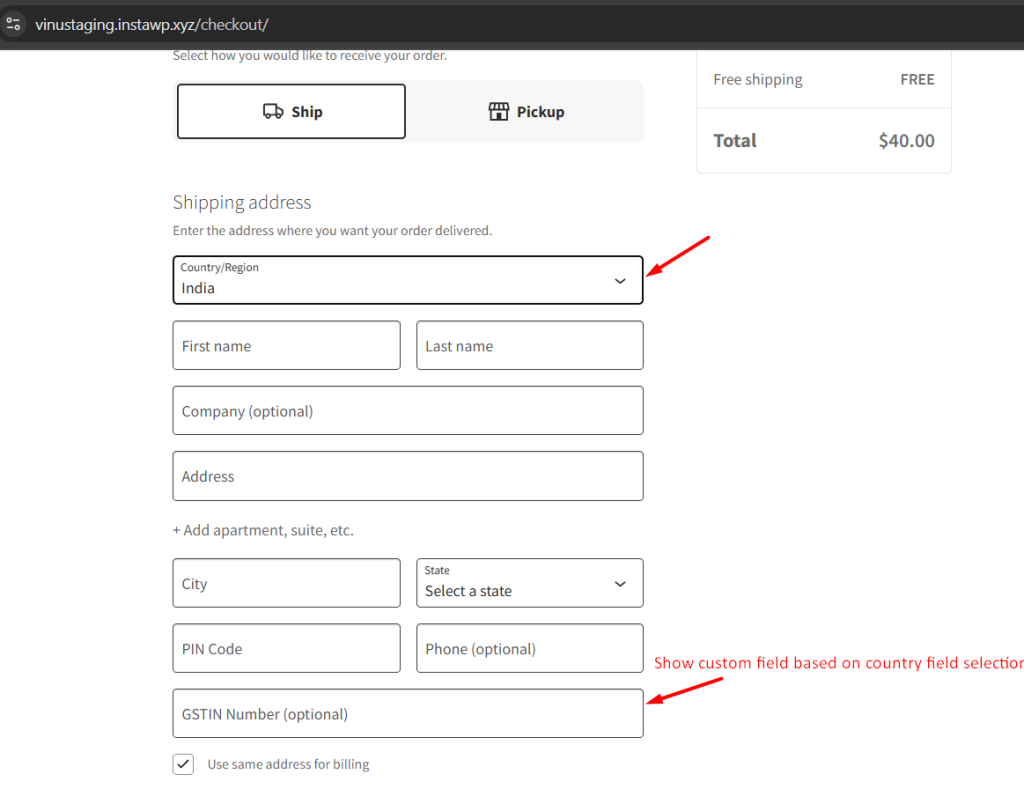Click the PIN Code field
The image size is (1024, 811).
tap(286, 648)
